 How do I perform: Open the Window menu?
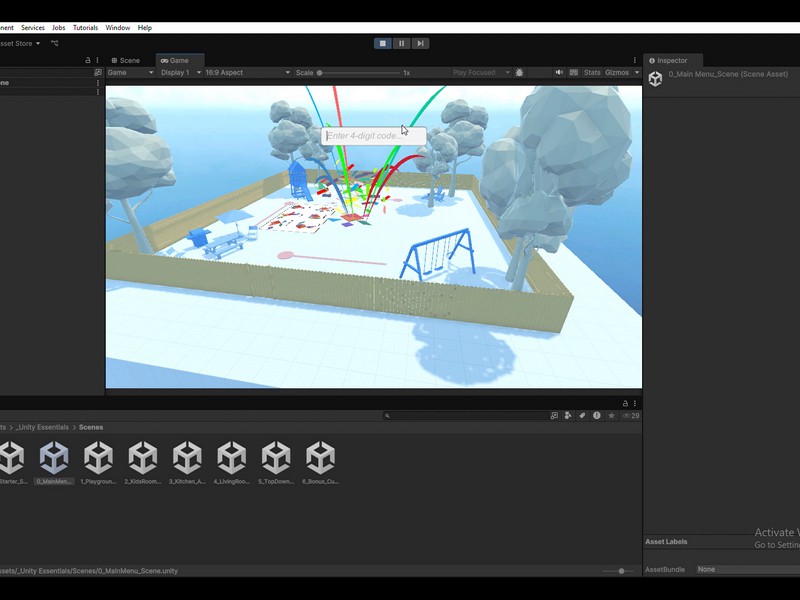pos(117,28)
